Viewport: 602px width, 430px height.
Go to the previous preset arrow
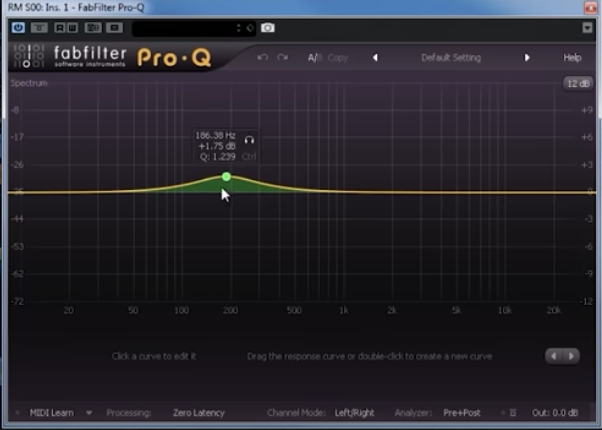[375, 58]
